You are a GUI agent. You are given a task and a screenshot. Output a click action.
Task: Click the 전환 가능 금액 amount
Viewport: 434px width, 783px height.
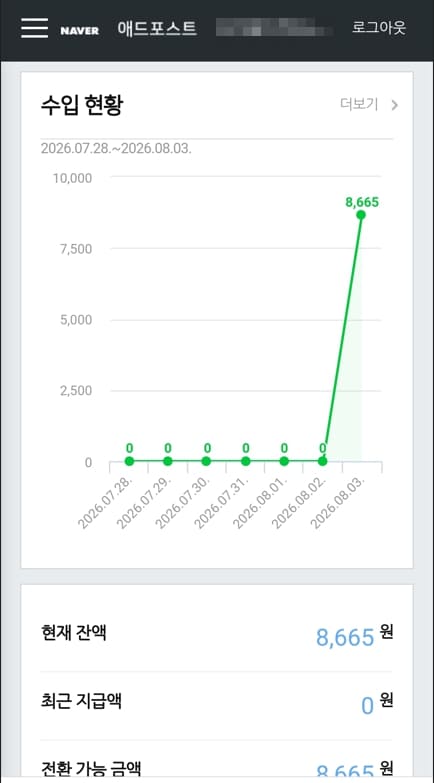click(345, 772)
